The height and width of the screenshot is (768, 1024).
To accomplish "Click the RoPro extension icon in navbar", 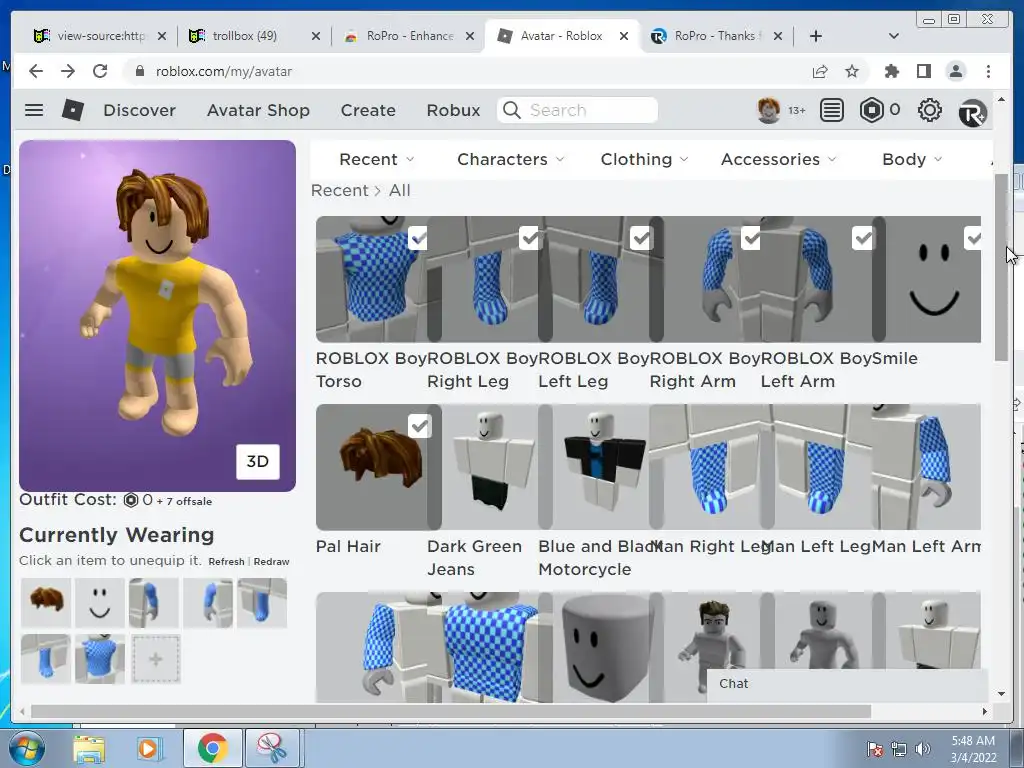I will (972, 113).
